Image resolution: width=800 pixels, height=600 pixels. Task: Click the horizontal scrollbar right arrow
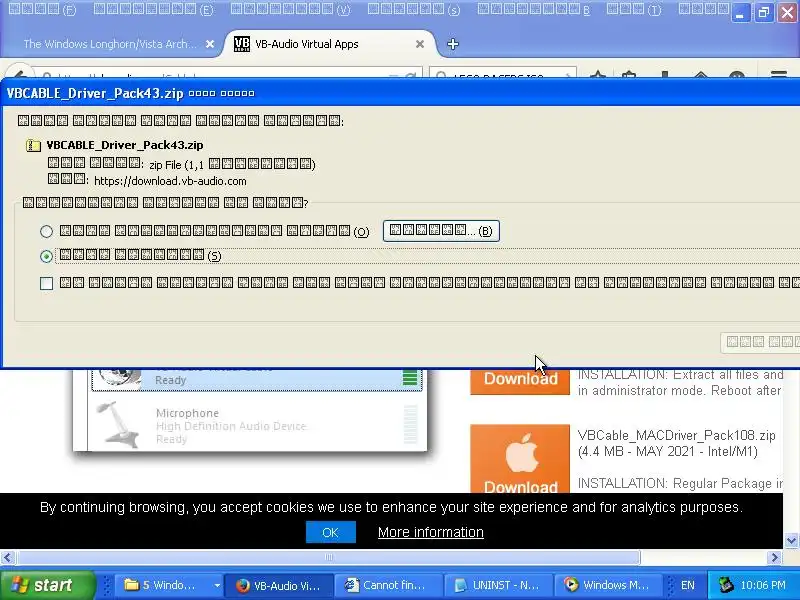point(774,557)
